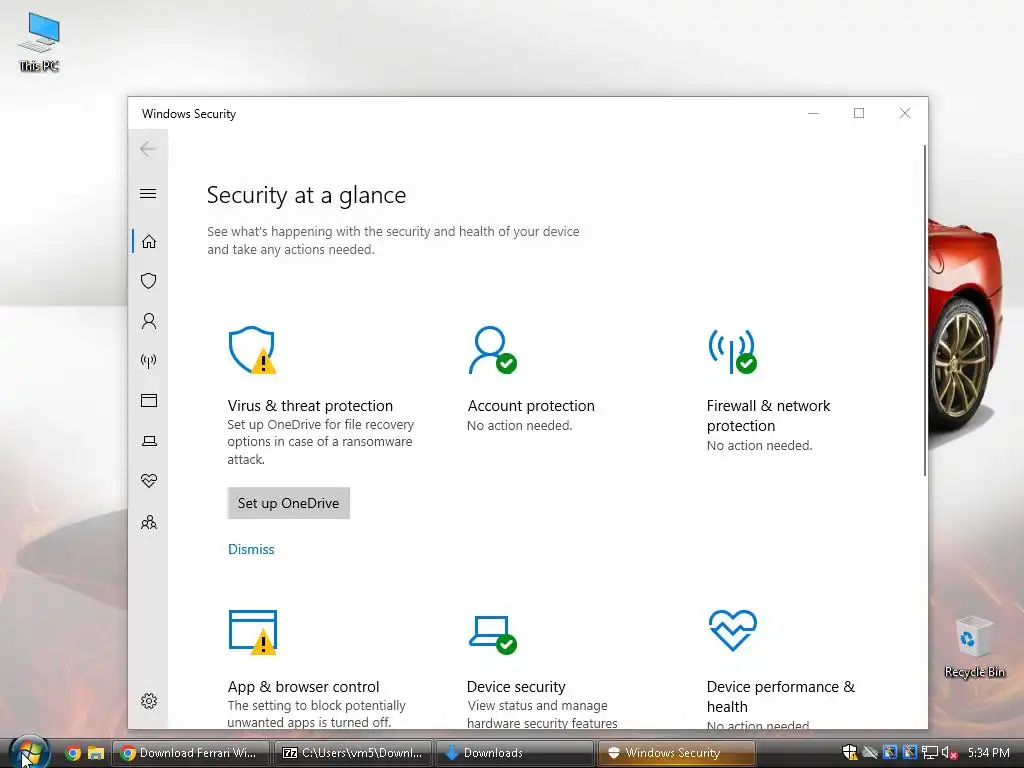Open Device performance heart icon in sidebar
The height and width of the screenshot is (768, 1024).
click(x=149, y=481)
